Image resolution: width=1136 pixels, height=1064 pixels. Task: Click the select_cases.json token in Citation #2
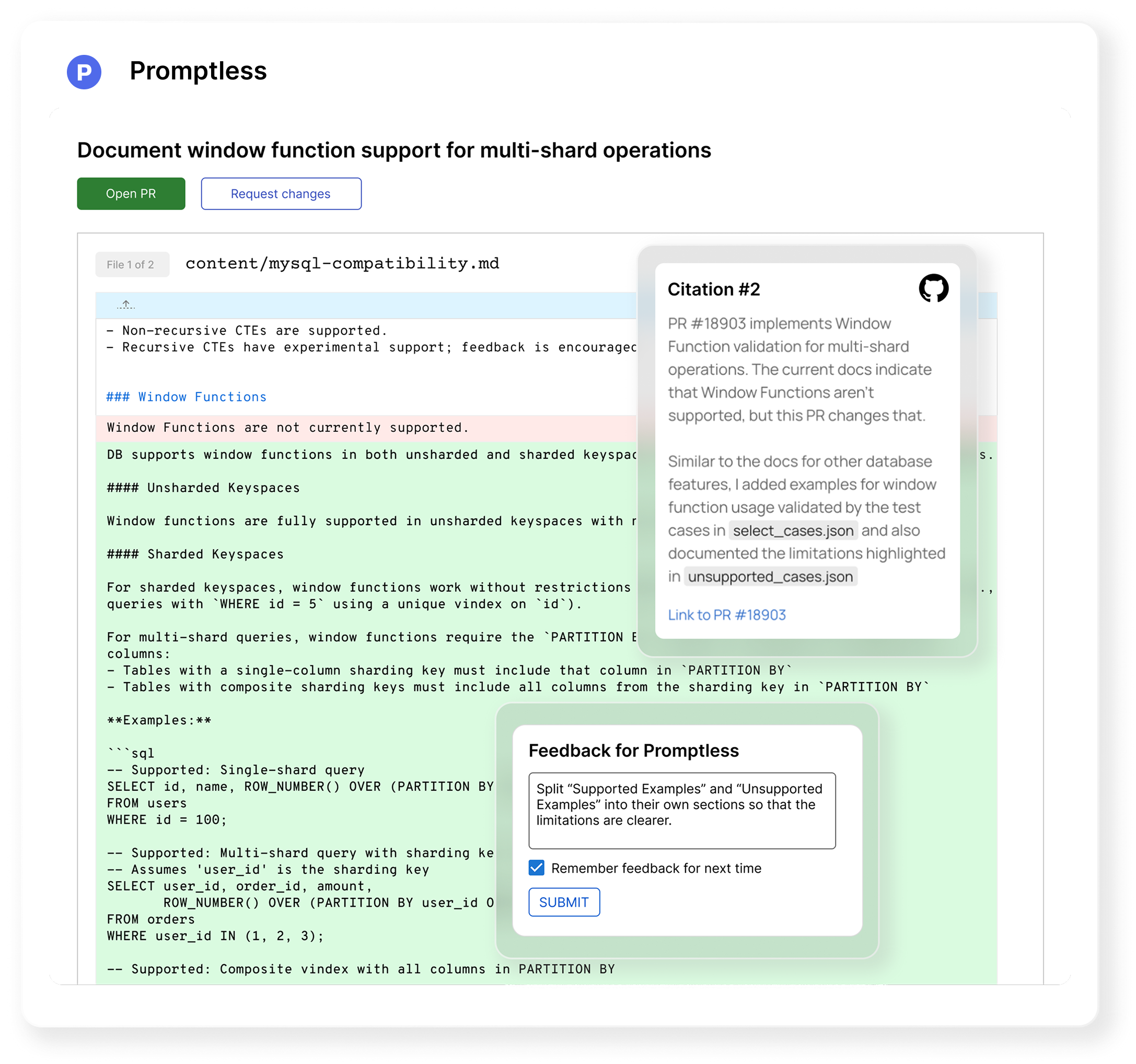click(x=794, y=530)
